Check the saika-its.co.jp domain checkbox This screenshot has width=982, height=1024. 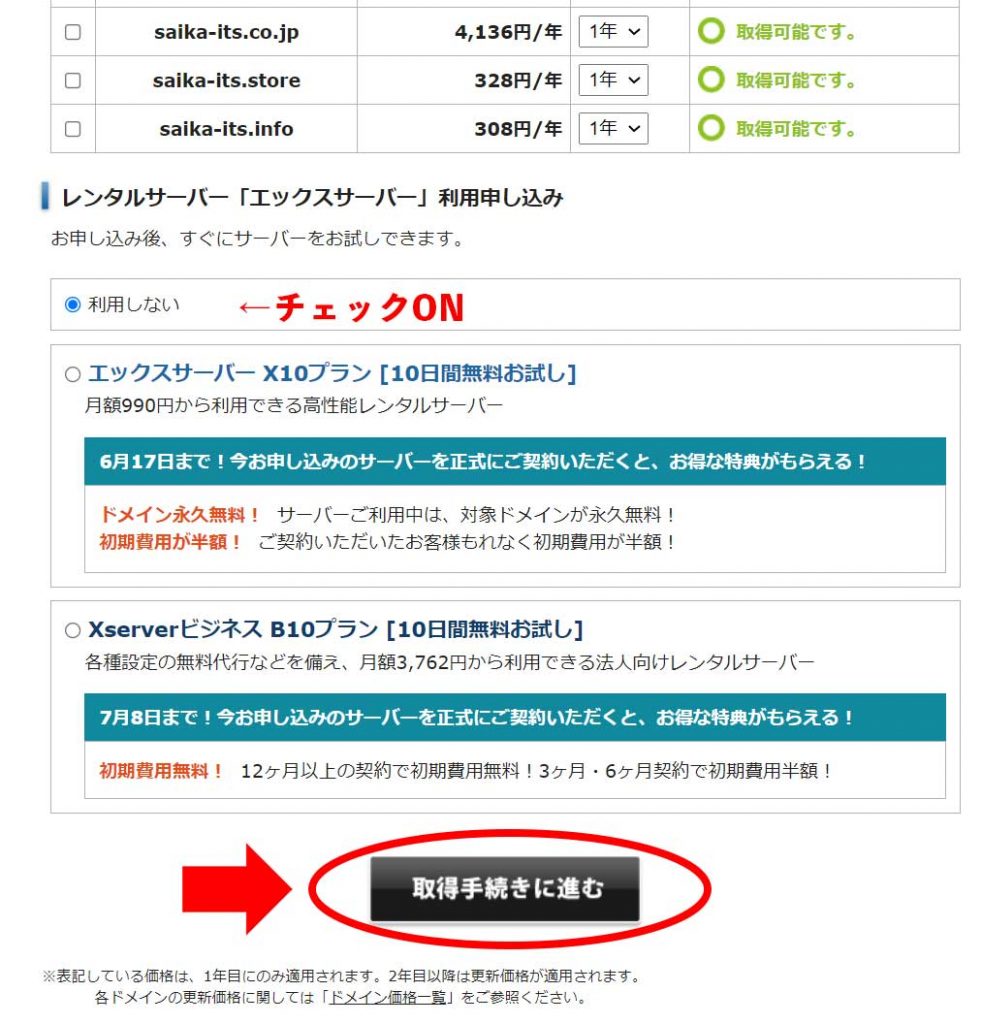(73, 32)
